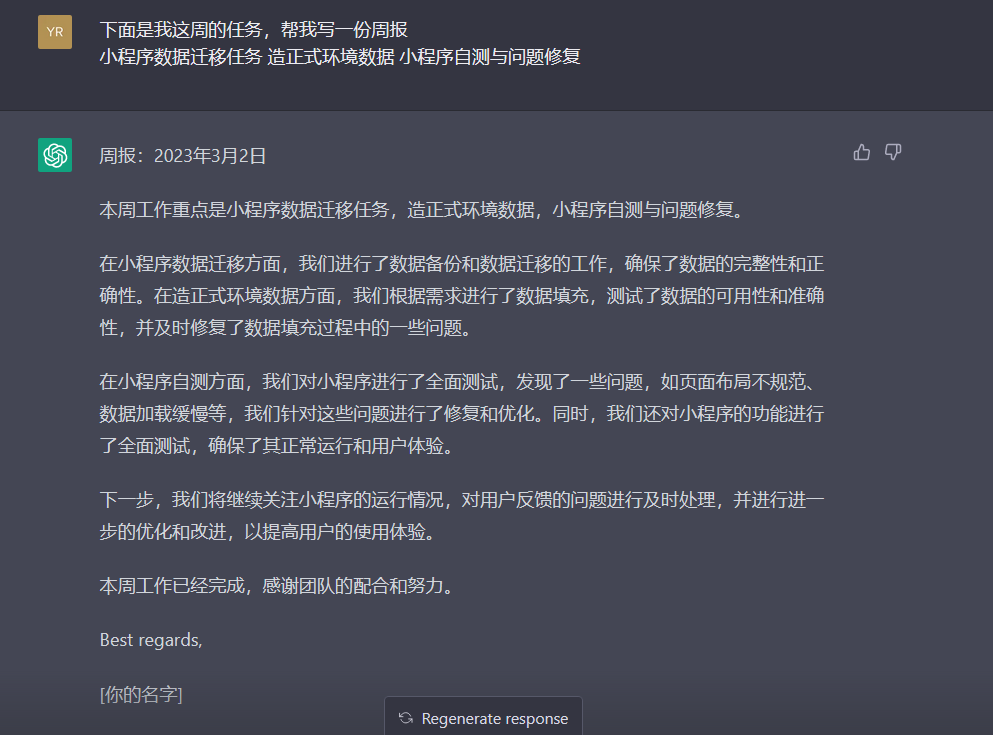Click the thumbs up icon beside the report title
This screenshot has height=735, width=993.
(x=861, y=151)
